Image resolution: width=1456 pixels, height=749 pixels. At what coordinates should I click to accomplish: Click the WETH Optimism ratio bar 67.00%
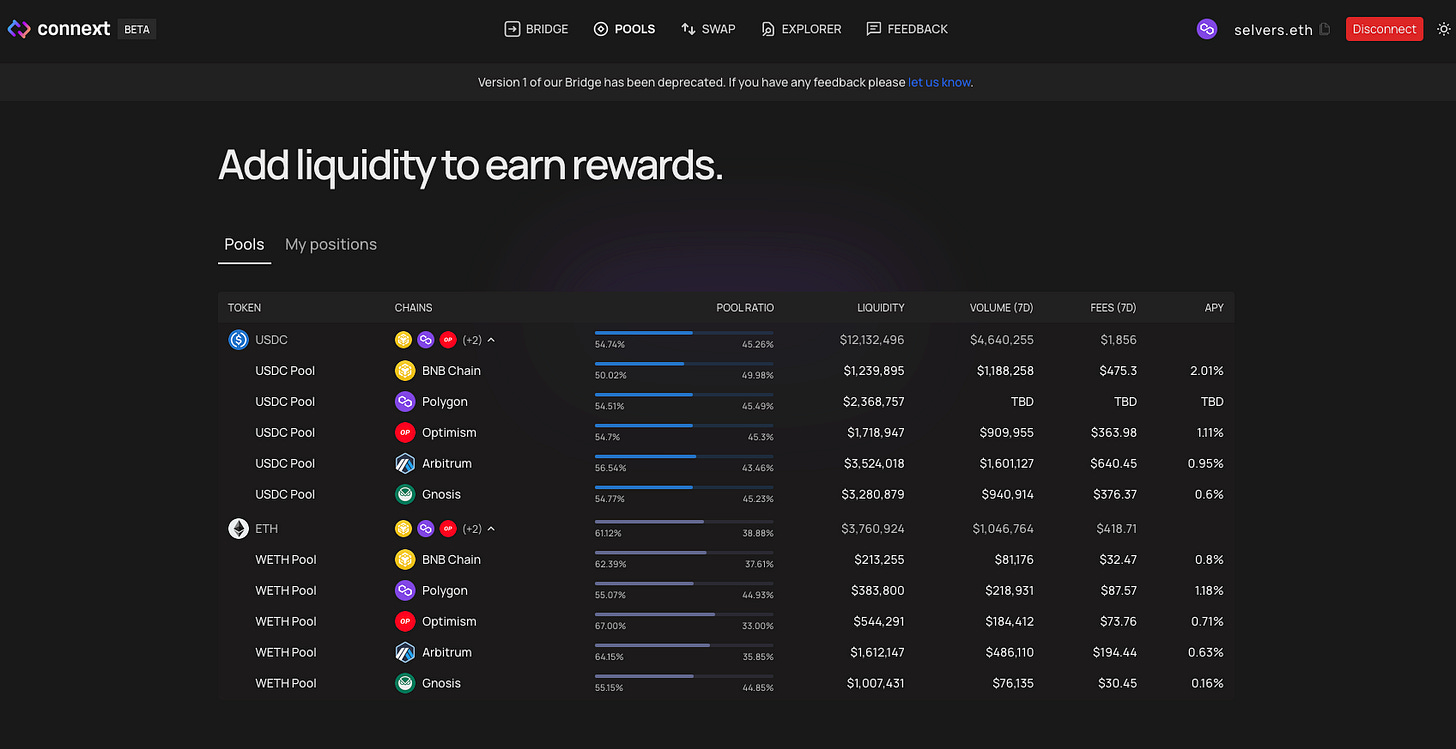click(684, 614)
